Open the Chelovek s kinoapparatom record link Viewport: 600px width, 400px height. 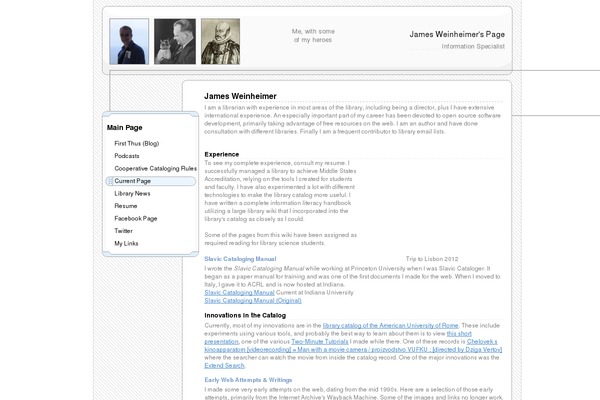[353, 349]
